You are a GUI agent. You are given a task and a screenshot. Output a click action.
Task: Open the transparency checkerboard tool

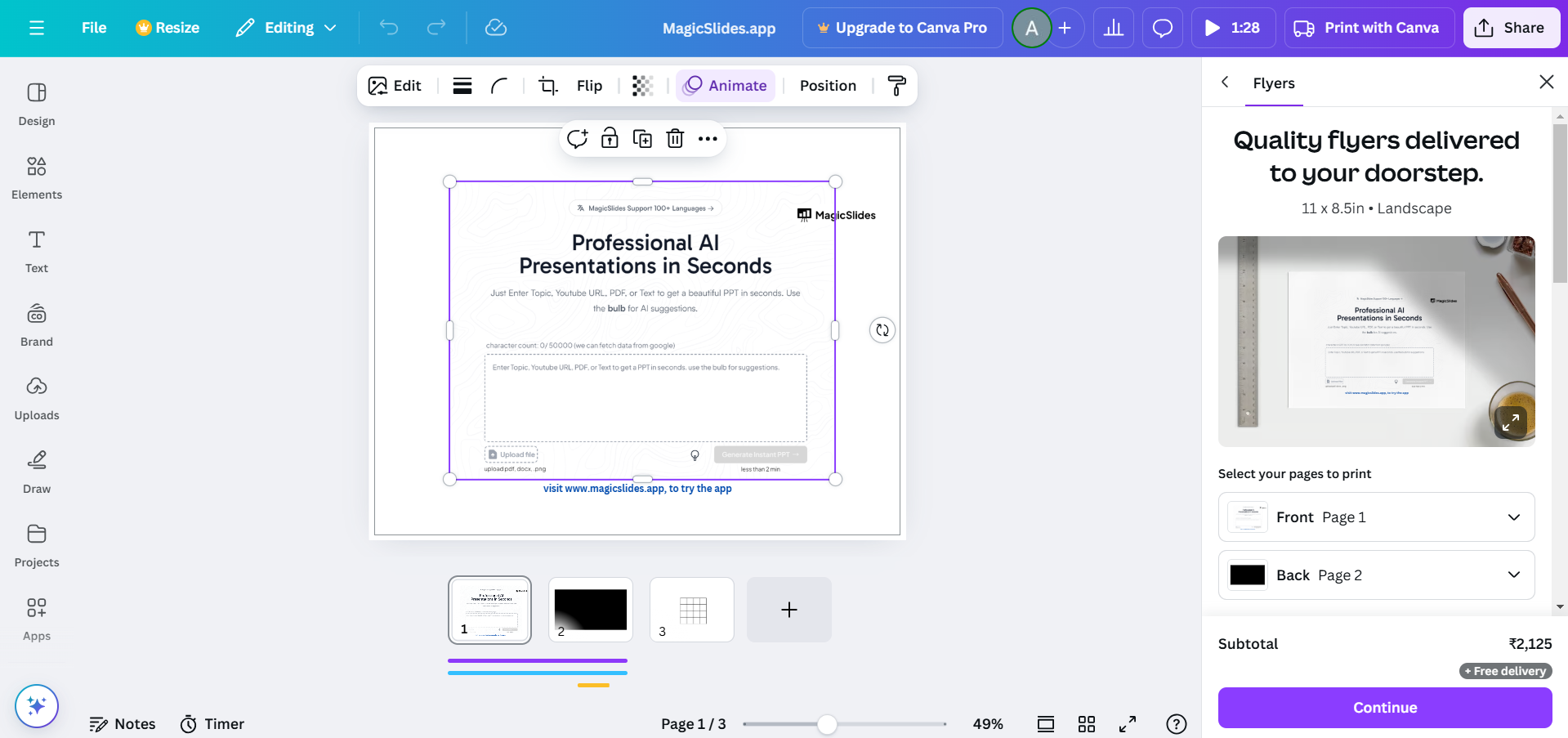click(x=643, y=86)
